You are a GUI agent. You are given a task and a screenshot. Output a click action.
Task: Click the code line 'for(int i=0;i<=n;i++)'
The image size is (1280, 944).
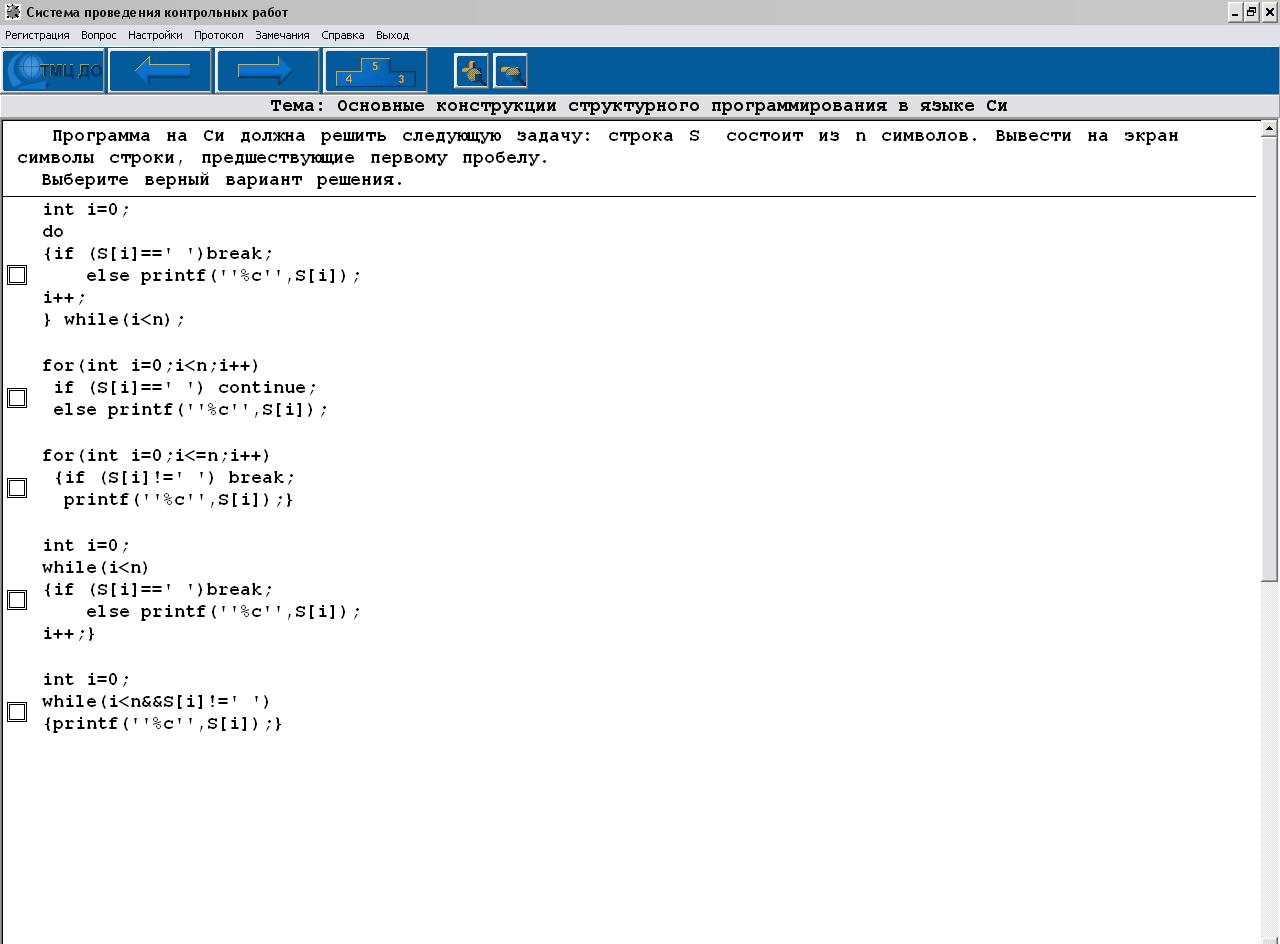(x=156, y=456)
